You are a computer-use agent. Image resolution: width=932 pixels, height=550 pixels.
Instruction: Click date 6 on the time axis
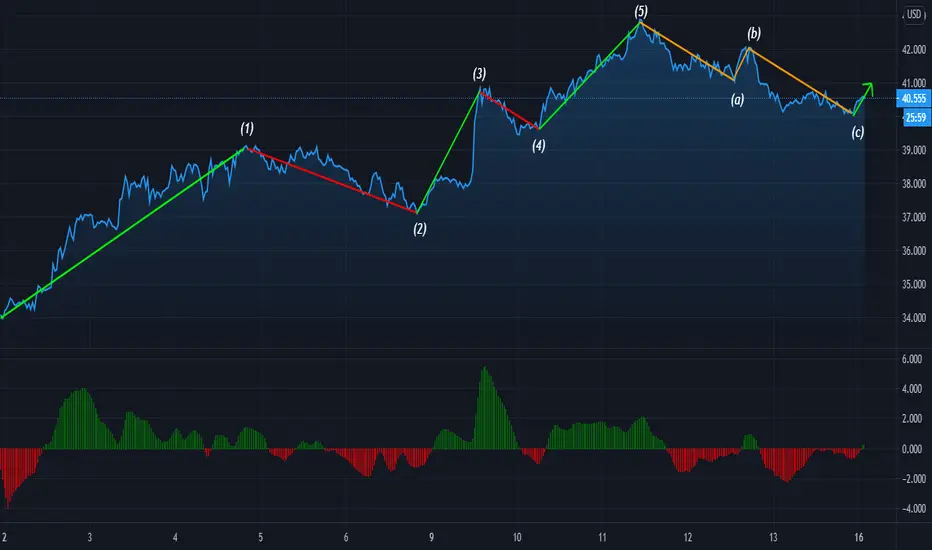tap(346, 538)
